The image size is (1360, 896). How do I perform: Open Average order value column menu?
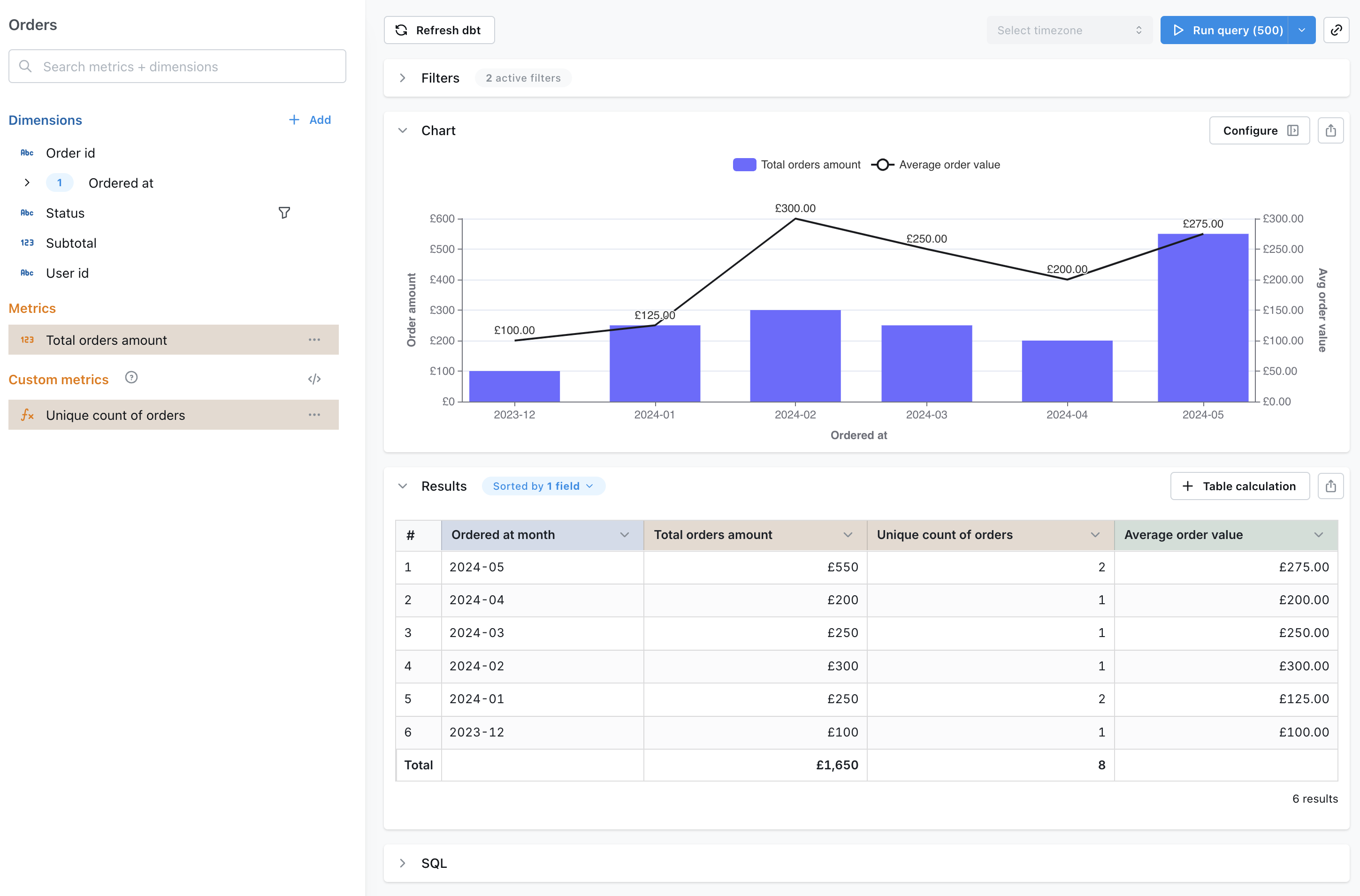1318,535
